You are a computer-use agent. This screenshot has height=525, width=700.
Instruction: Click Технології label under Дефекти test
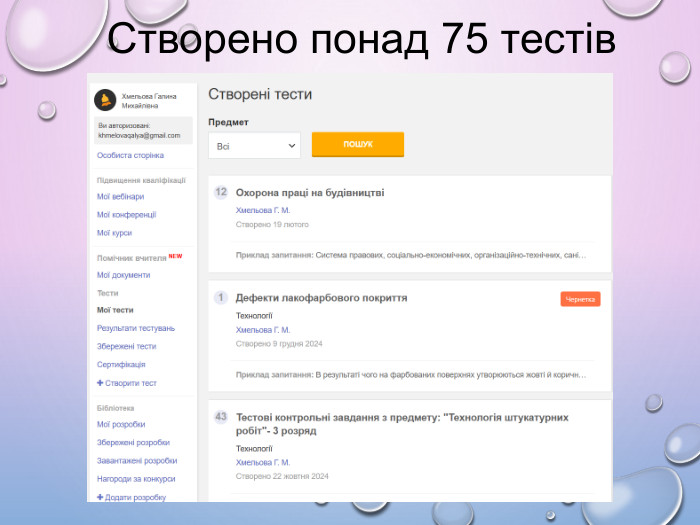(x=254, y=316)
